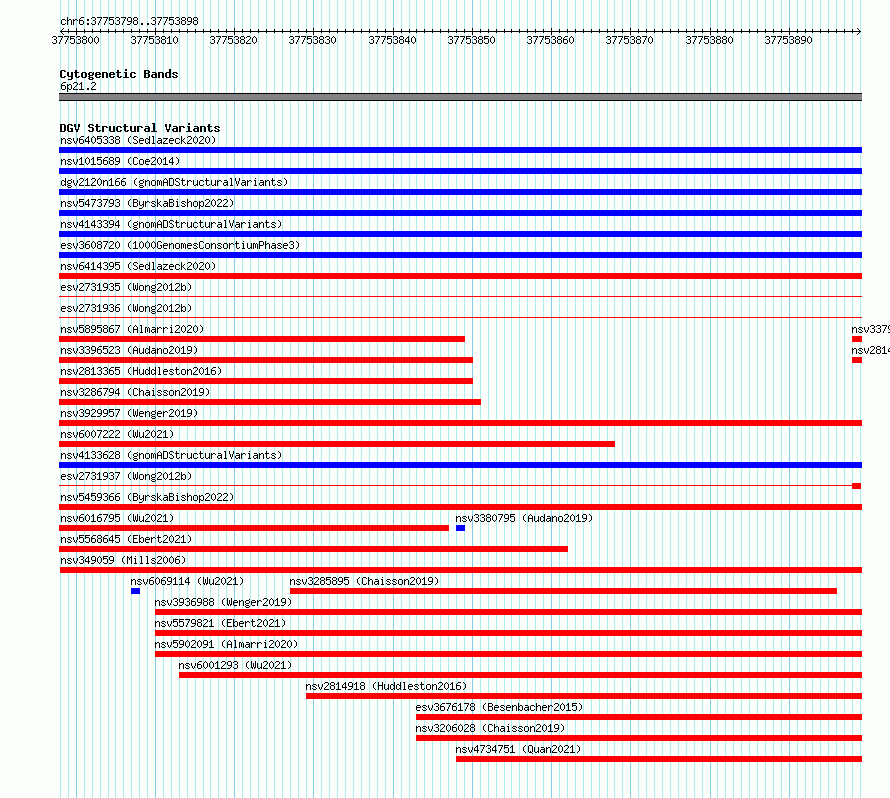Click the gray 6p21.2 cytogenetic band bar

460,97
